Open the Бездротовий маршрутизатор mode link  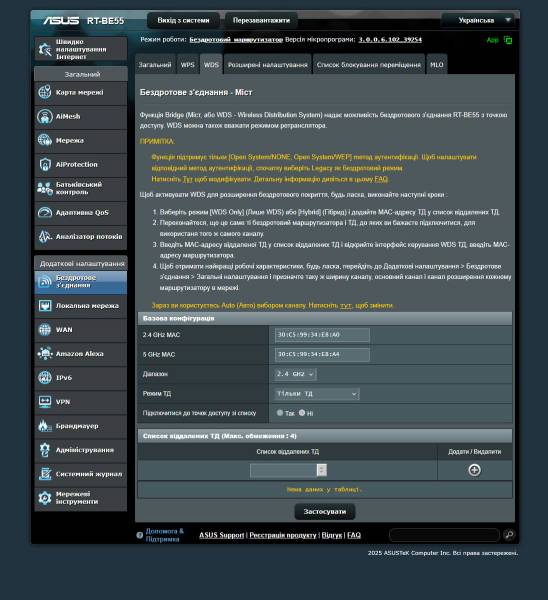tap(236, 39)
